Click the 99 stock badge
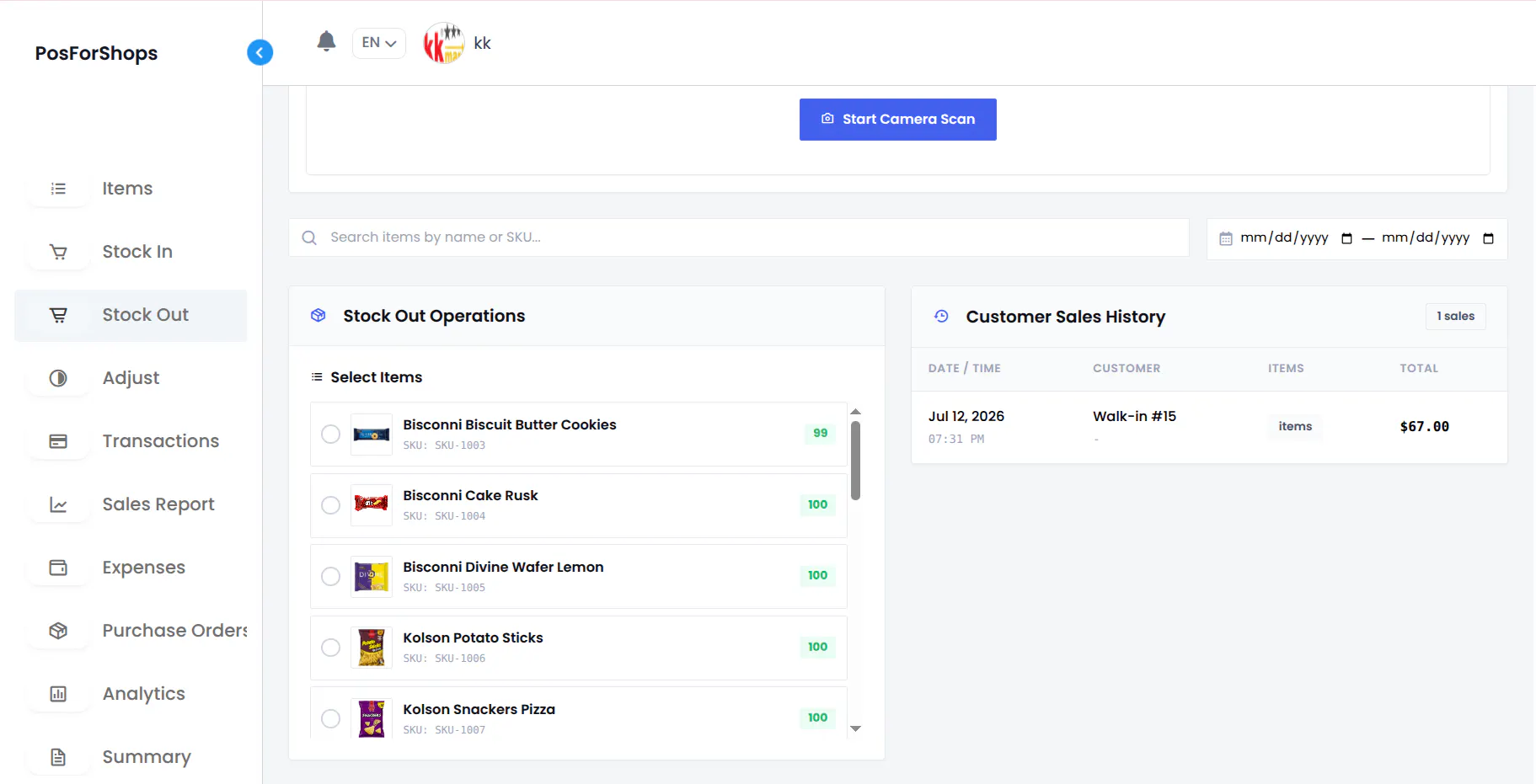Viewport: 1536px width, 784px height. click(821, 433)
